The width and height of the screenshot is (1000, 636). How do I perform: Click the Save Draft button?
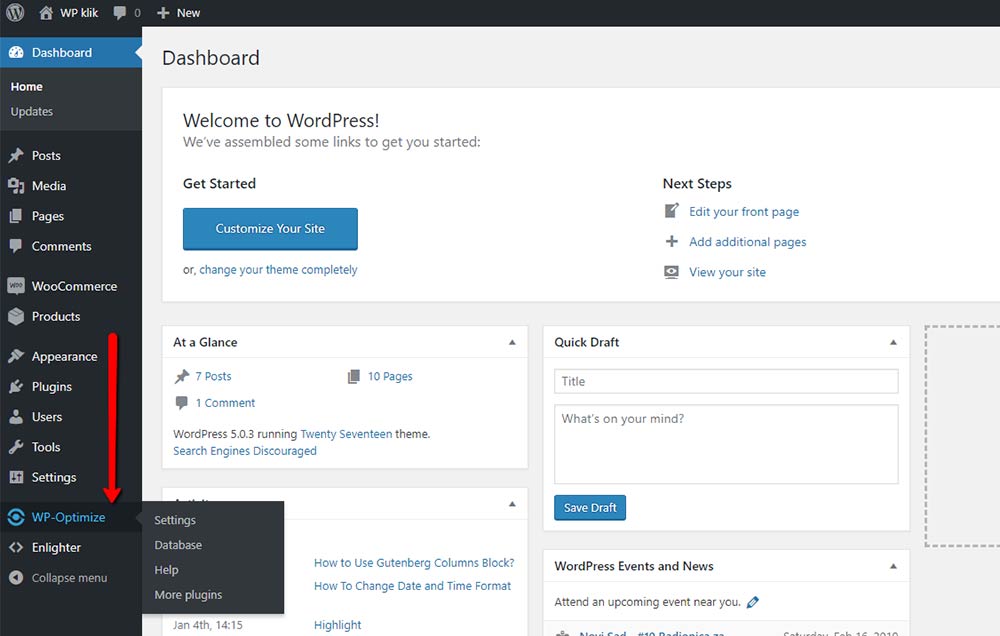pyautogui.click(x=590, y=508)
